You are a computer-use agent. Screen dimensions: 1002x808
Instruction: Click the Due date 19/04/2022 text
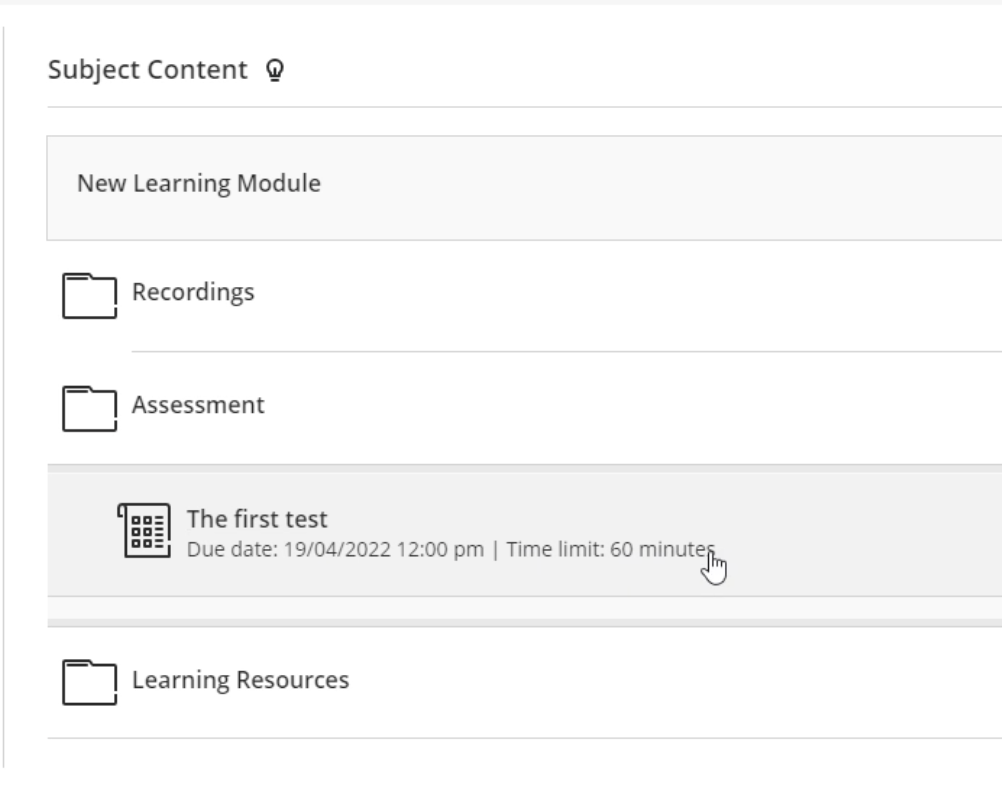coord(335,550)
